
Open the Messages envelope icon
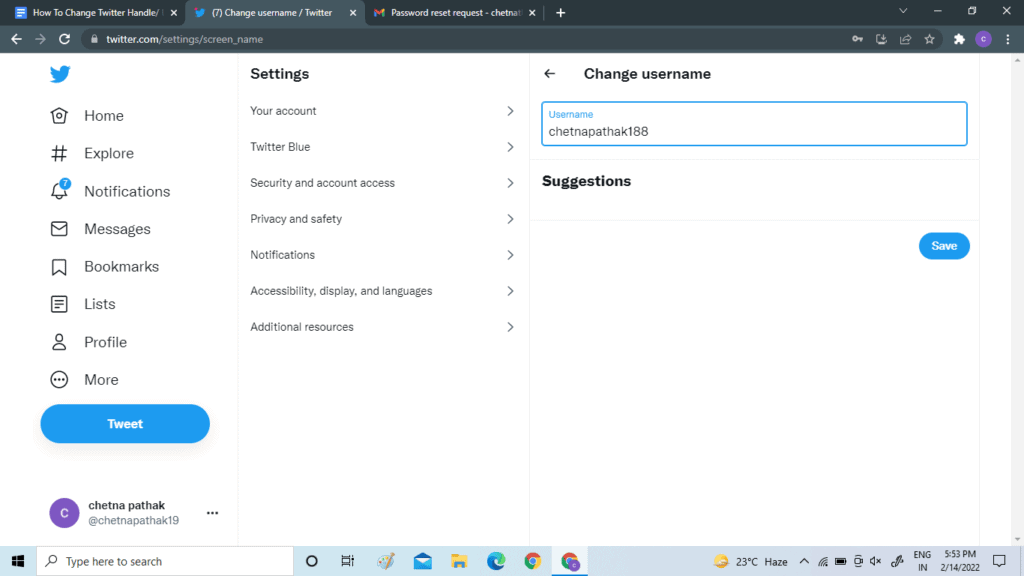59,229
